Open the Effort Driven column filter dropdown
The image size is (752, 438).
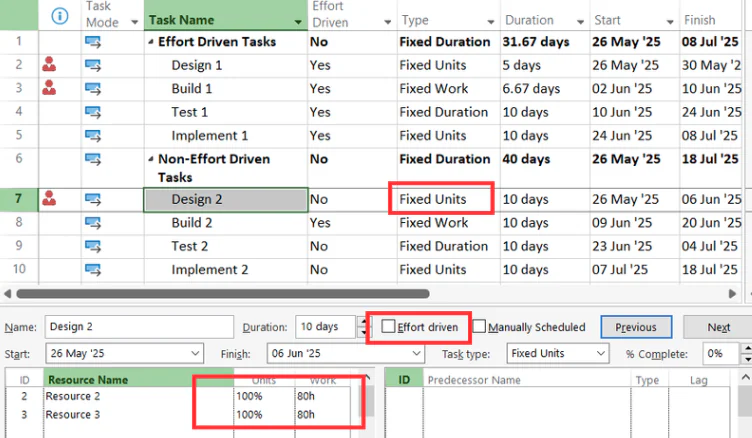pos(388,22)
